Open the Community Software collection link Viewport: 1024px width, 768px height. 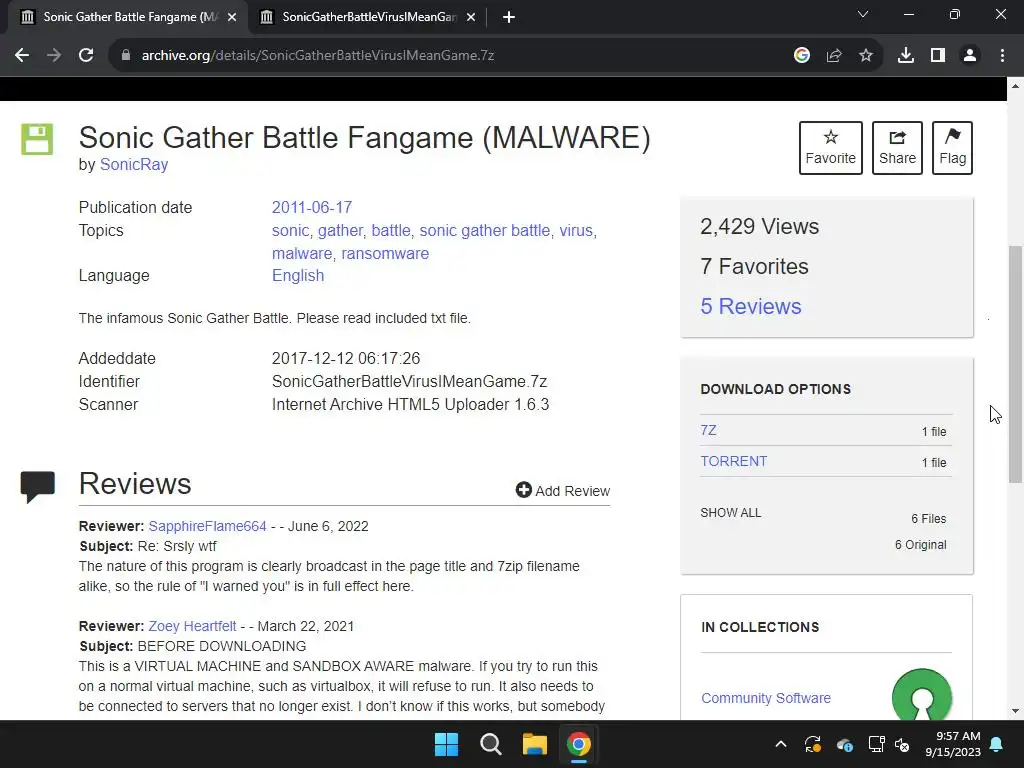765,698
